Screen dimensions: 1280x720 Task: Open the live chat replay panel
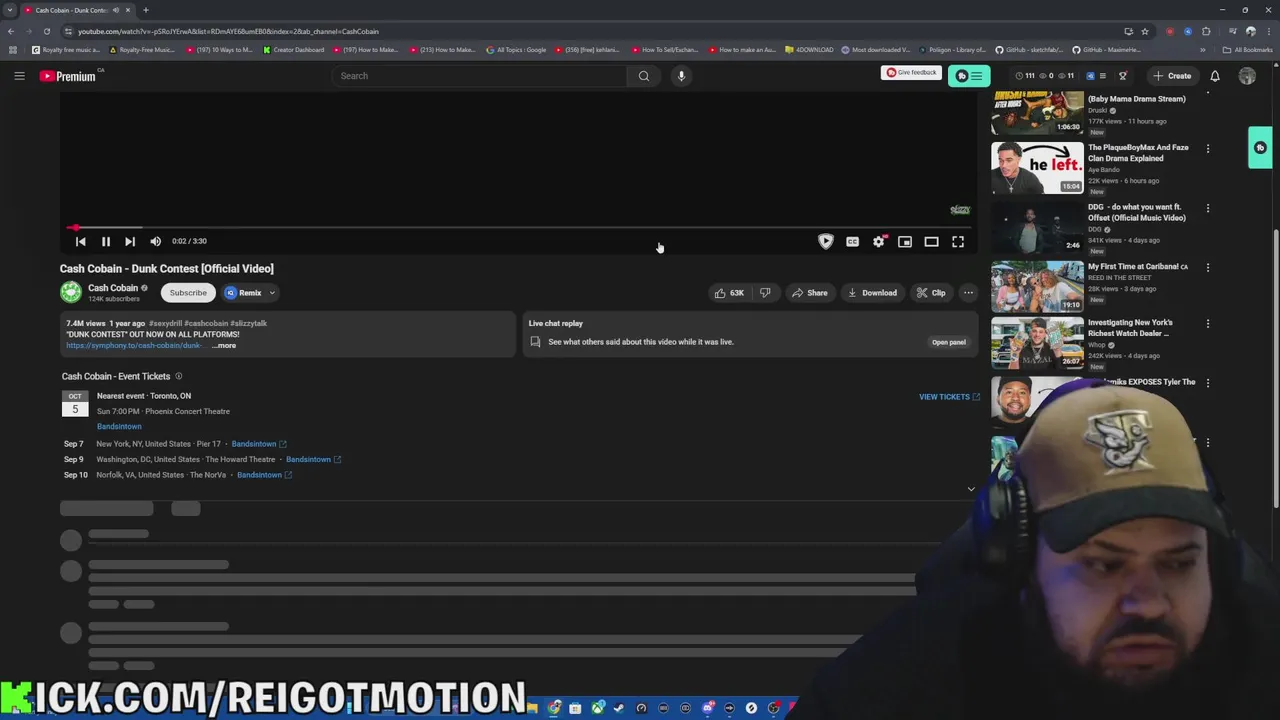pyautogui.click(x=949, y=342)
